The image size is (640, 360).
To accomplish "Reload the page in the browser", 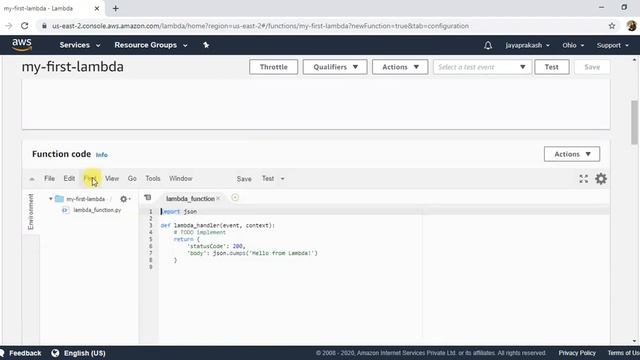I will pos(24,26).
